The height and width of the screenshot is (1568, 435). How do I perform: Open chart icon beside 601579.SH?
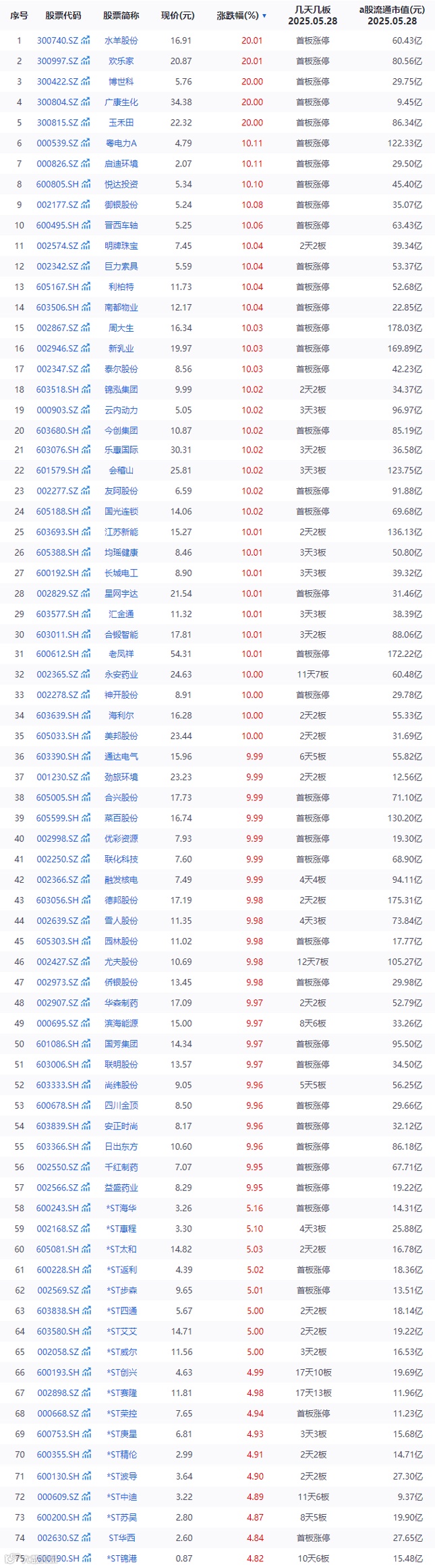pyautogui.click(x=86, y=470)
